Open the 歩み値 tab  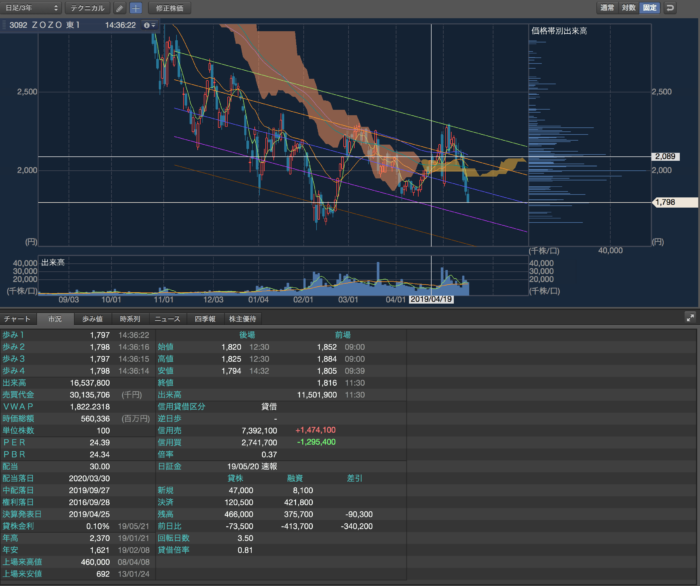pyautogui.click(x=92, y=319)
